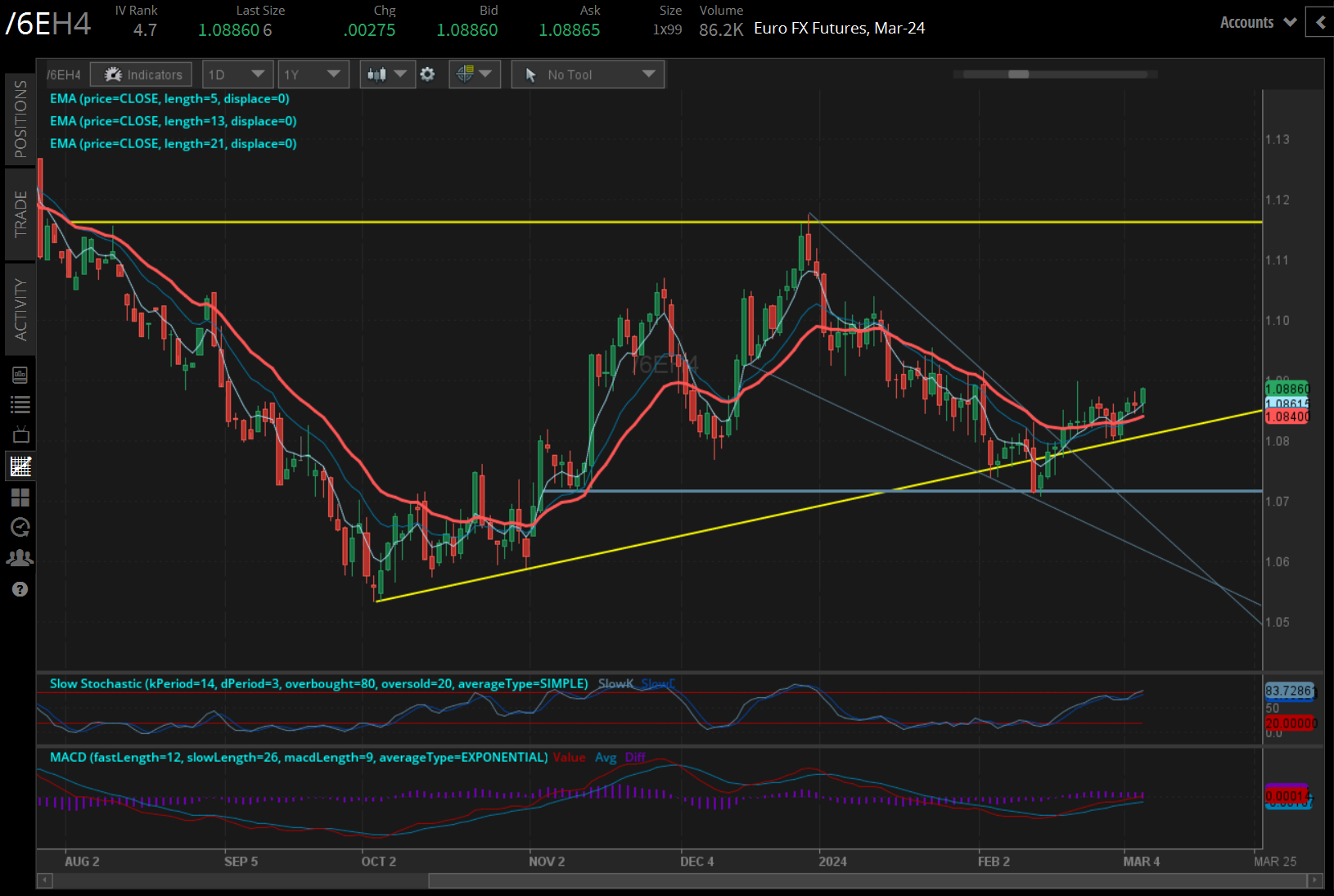Select the active chart grid sidebar icon
1334x896 pixels.
20,466
